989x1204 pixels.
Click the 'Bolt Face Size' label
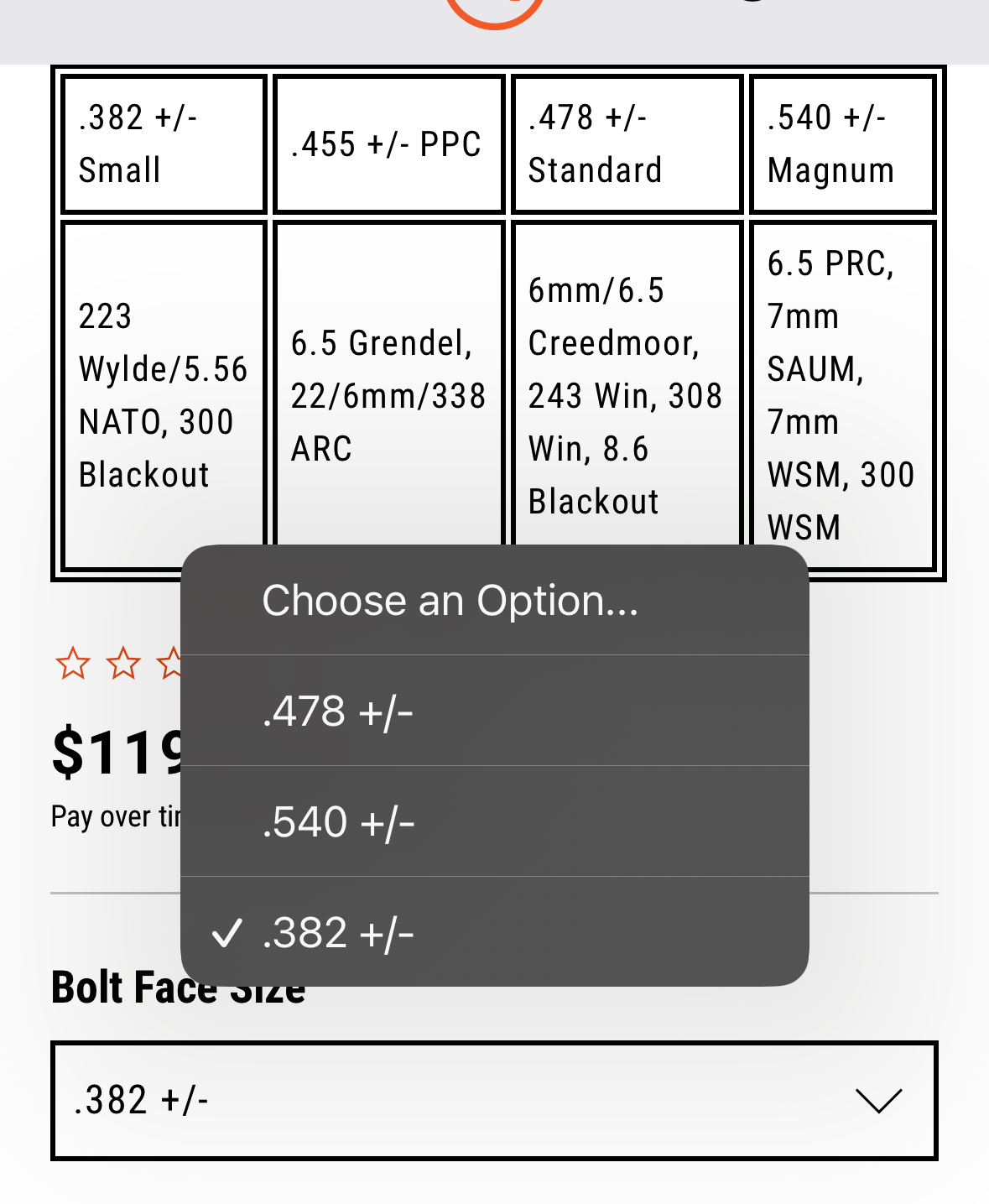coord(116,988)
